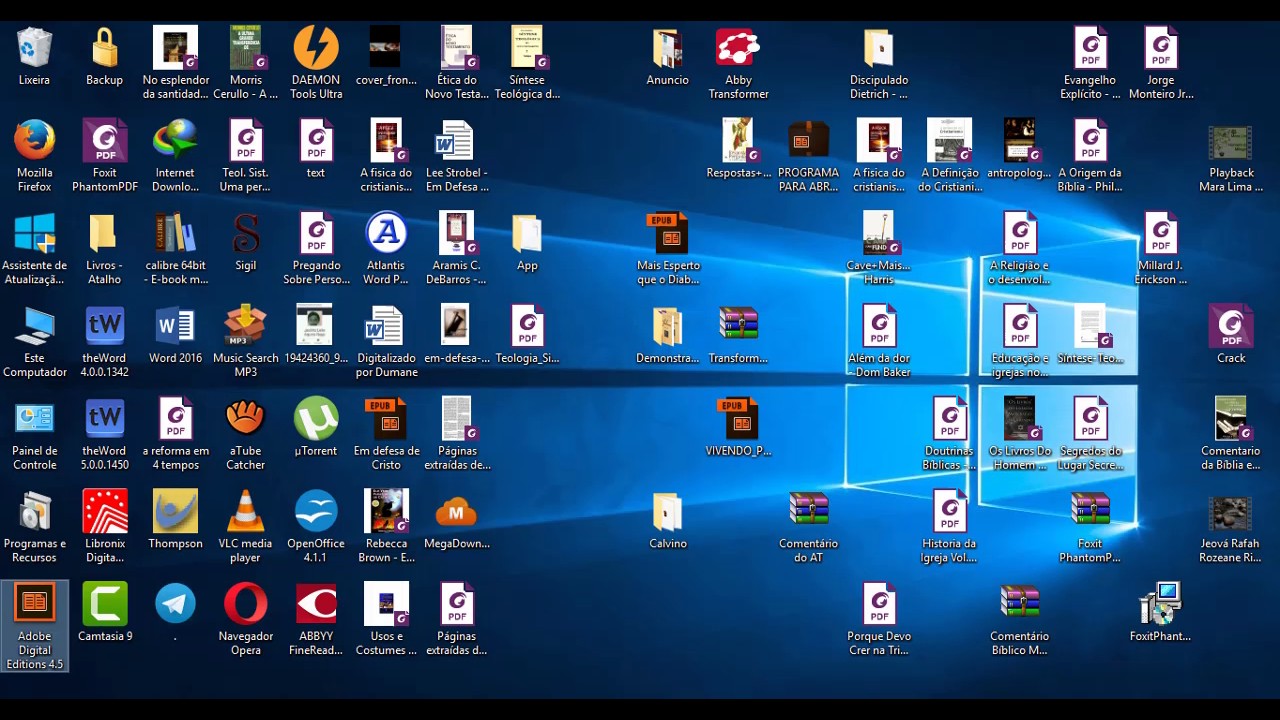Select the Crack PDF icon
The image size is (1280, 720).
click(x=1231, y=327)
